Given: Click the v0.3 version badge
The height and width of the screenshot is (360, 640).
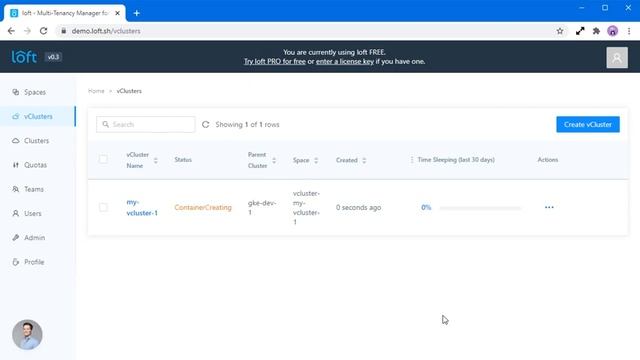Looking at the screenshot, I should click(53, 57).
